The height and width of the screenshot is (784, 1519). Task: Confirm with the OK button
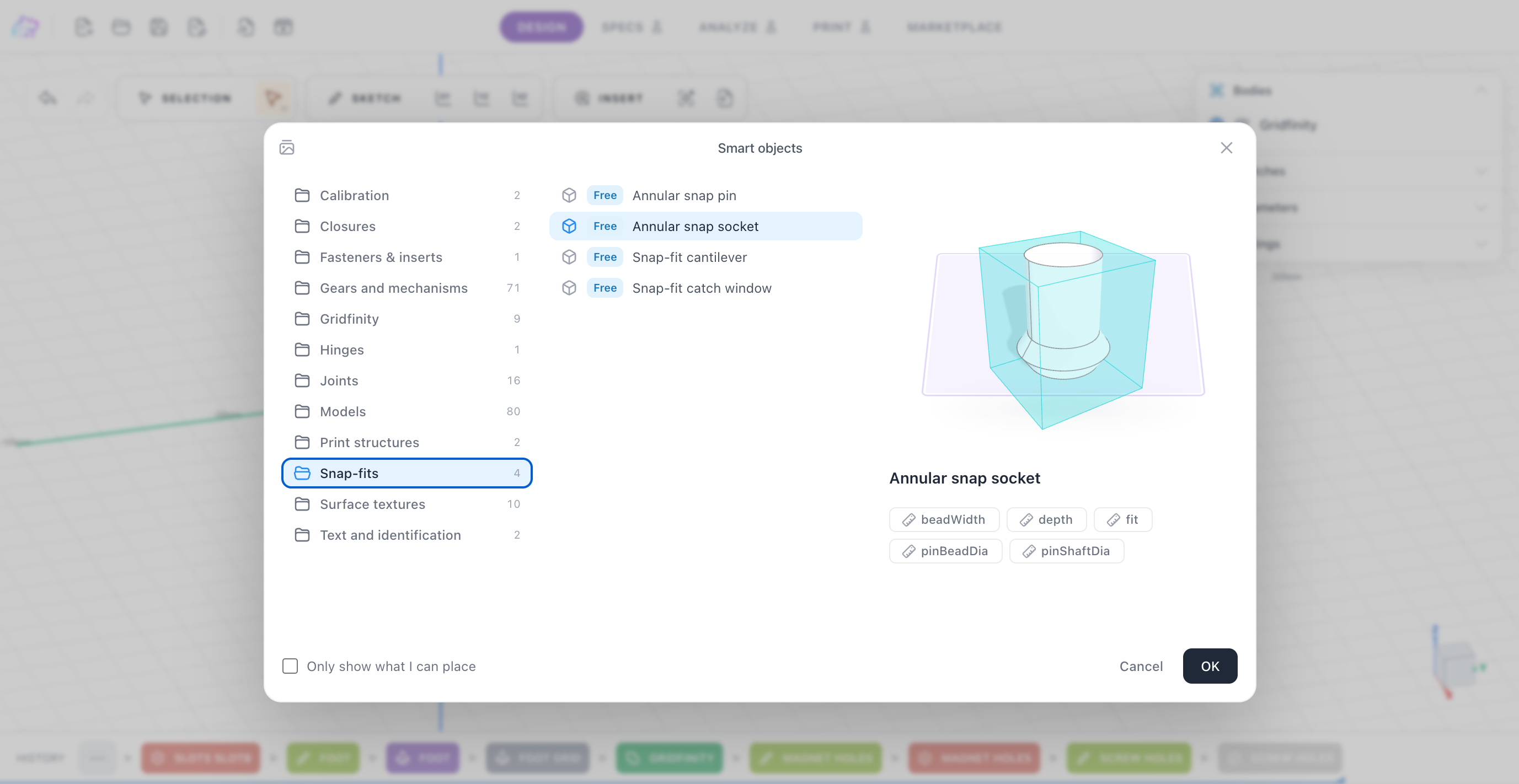(1210, 666)
